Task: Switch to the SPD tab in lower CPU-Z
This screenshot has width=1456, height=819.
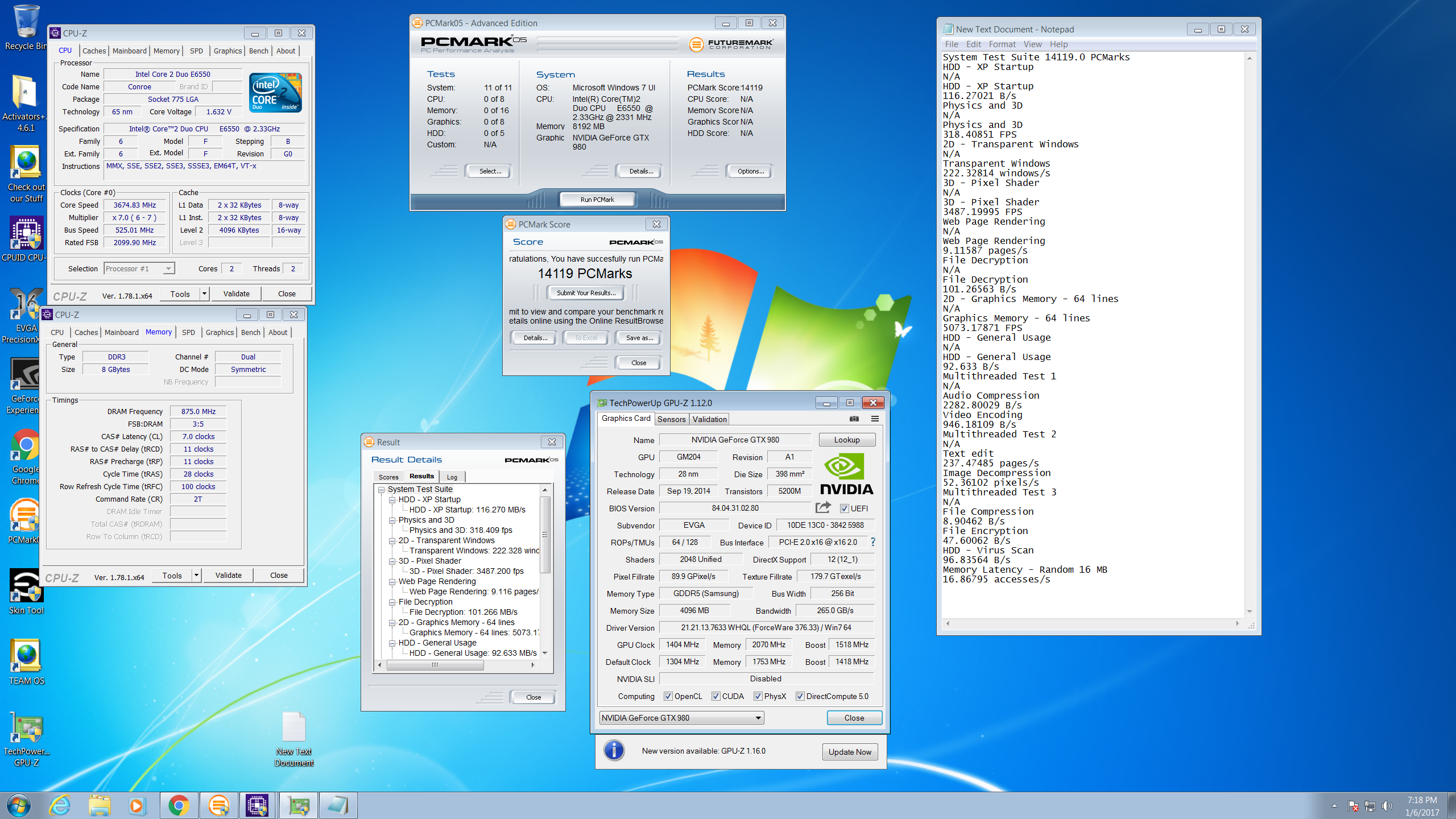Action: 188,332
